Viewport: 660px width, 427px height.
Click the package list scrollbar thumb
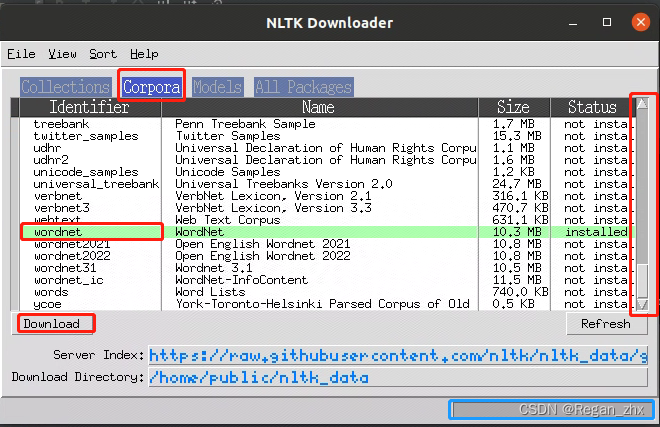tap(642, 281)
